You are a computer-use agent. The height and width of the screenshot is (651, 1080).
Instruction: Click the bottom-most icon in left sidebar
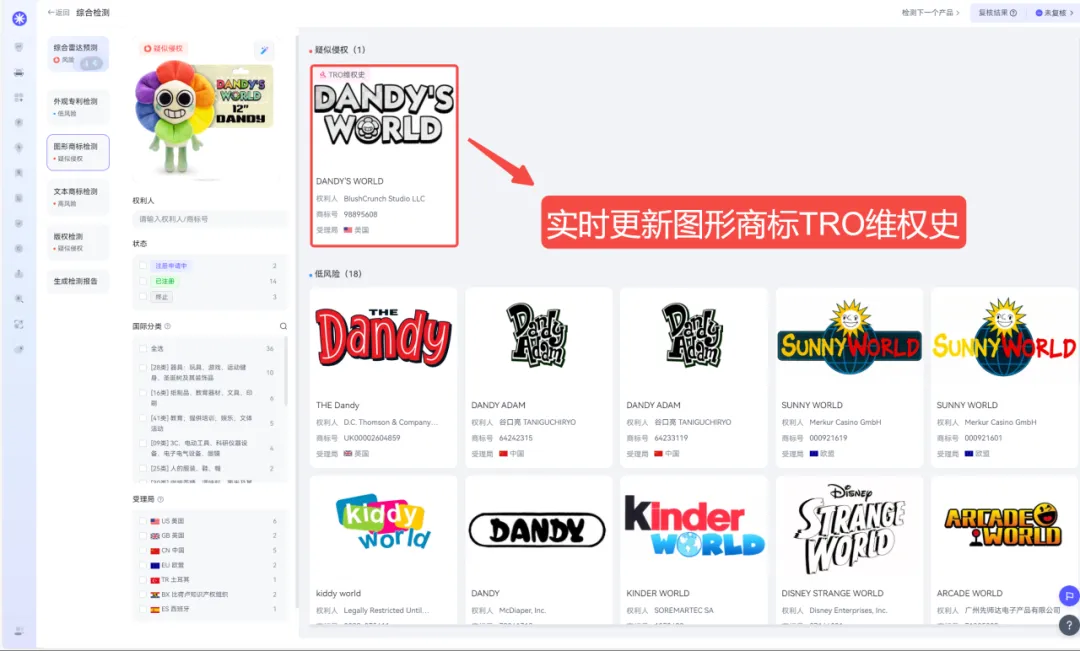pos(19,630)
